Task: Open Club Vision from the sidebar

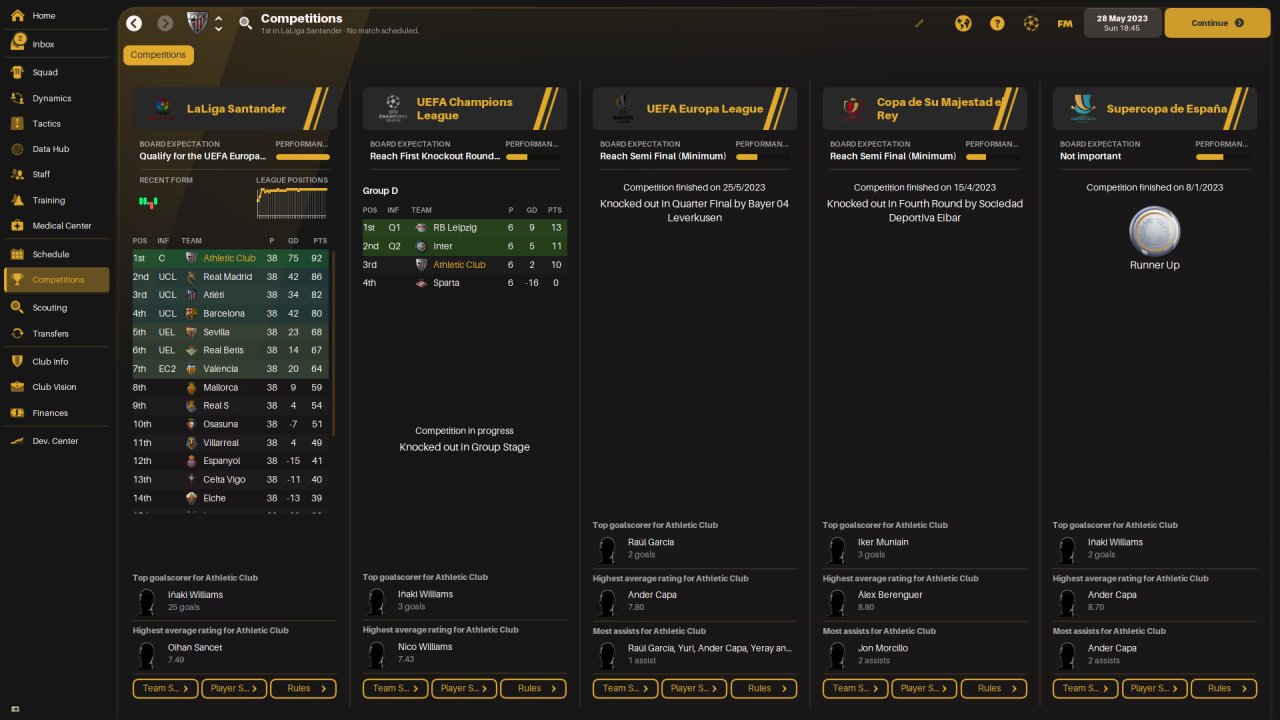Action: [x=56, y=387]
